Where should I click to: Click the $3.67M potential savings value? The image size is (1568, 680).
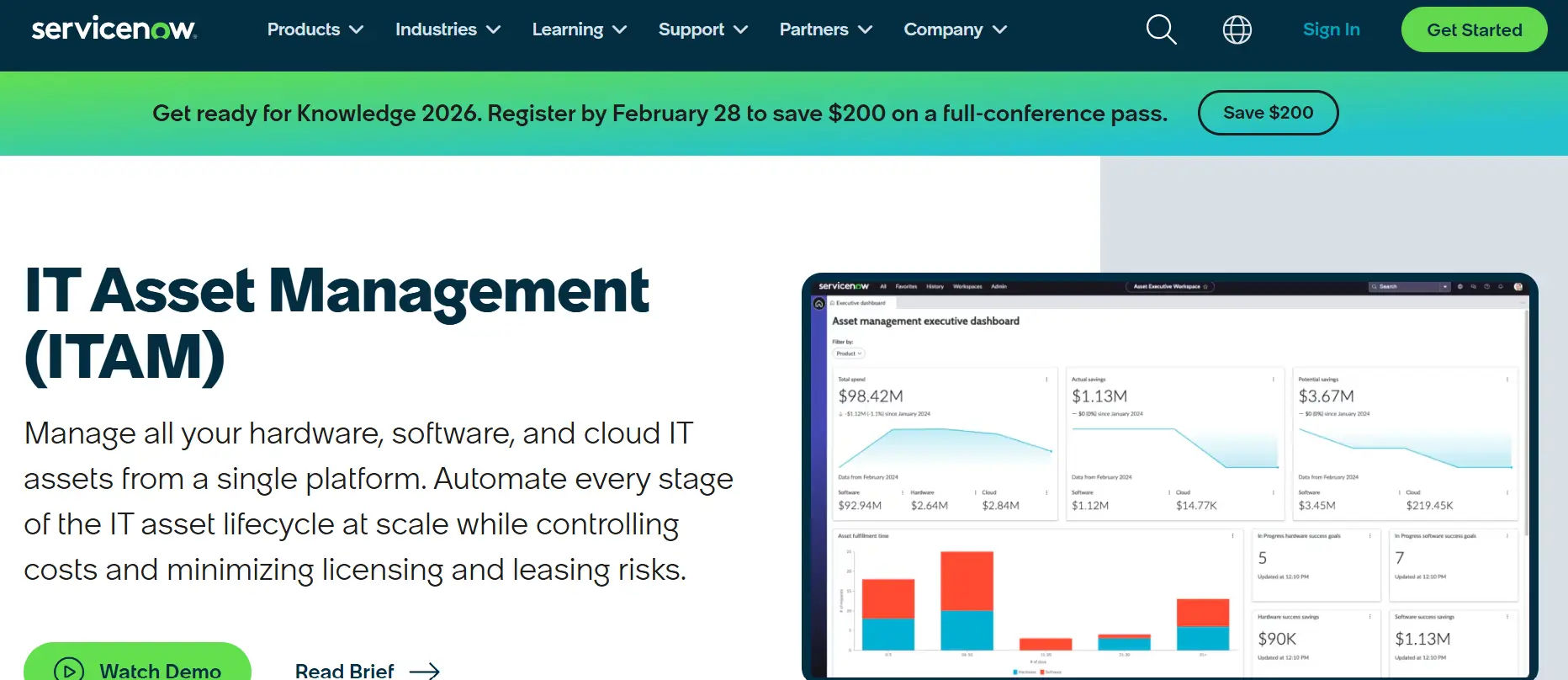coord(1326,396)
